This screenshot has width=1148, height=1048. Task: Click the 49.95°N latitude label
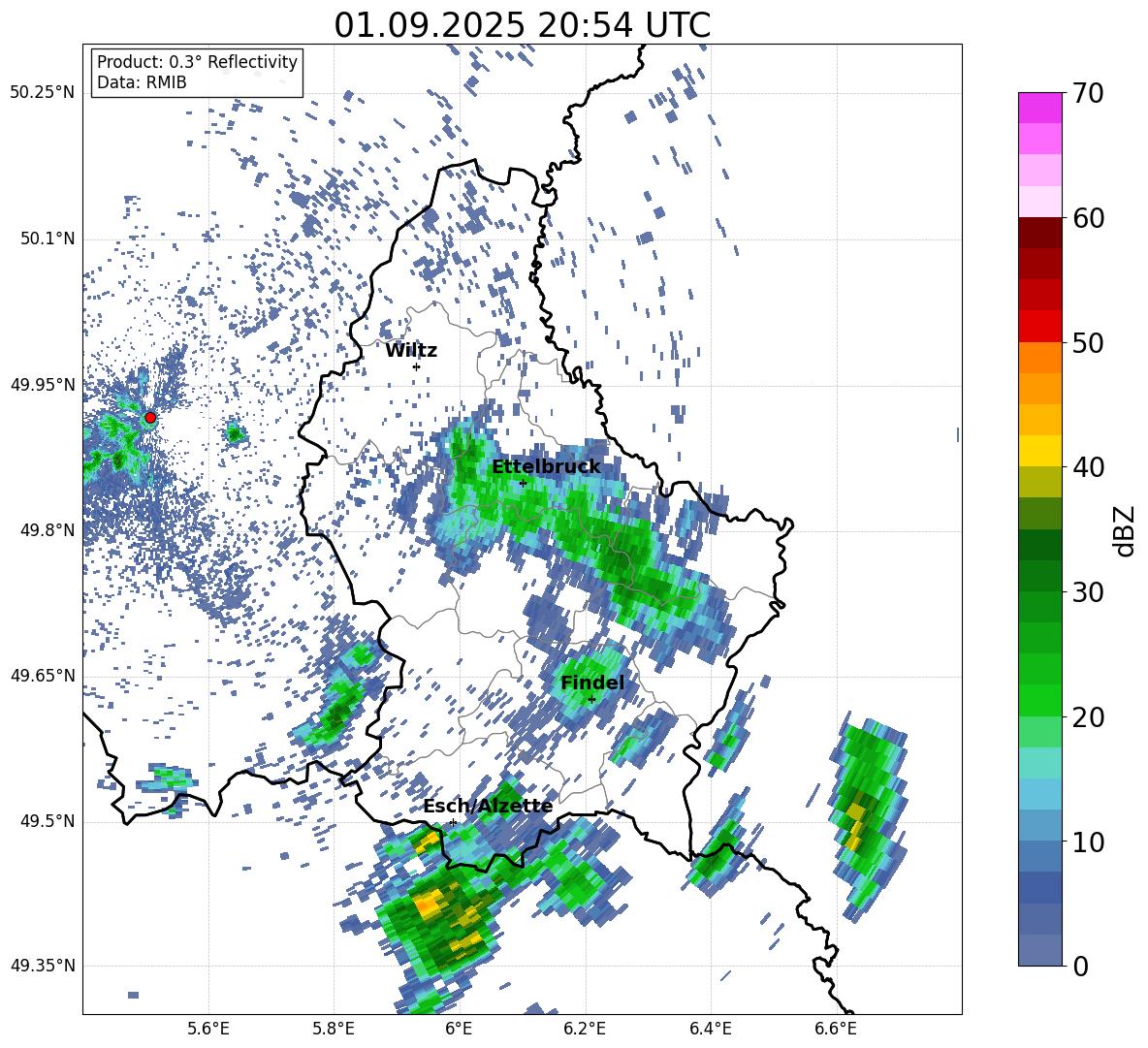tap(42, 385)
